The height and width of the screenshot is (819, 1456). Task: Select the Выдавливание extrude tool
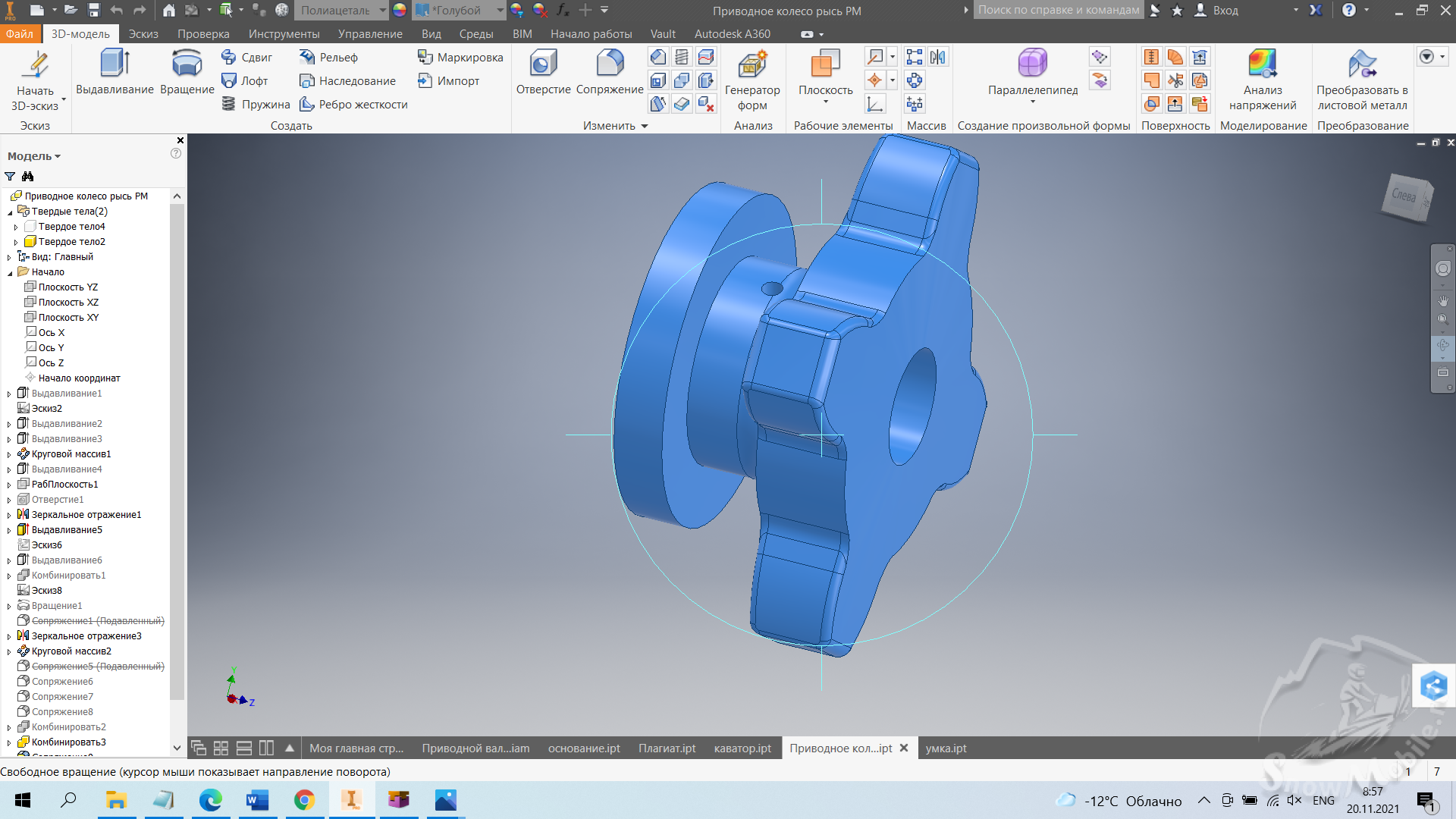pos(115,72)
